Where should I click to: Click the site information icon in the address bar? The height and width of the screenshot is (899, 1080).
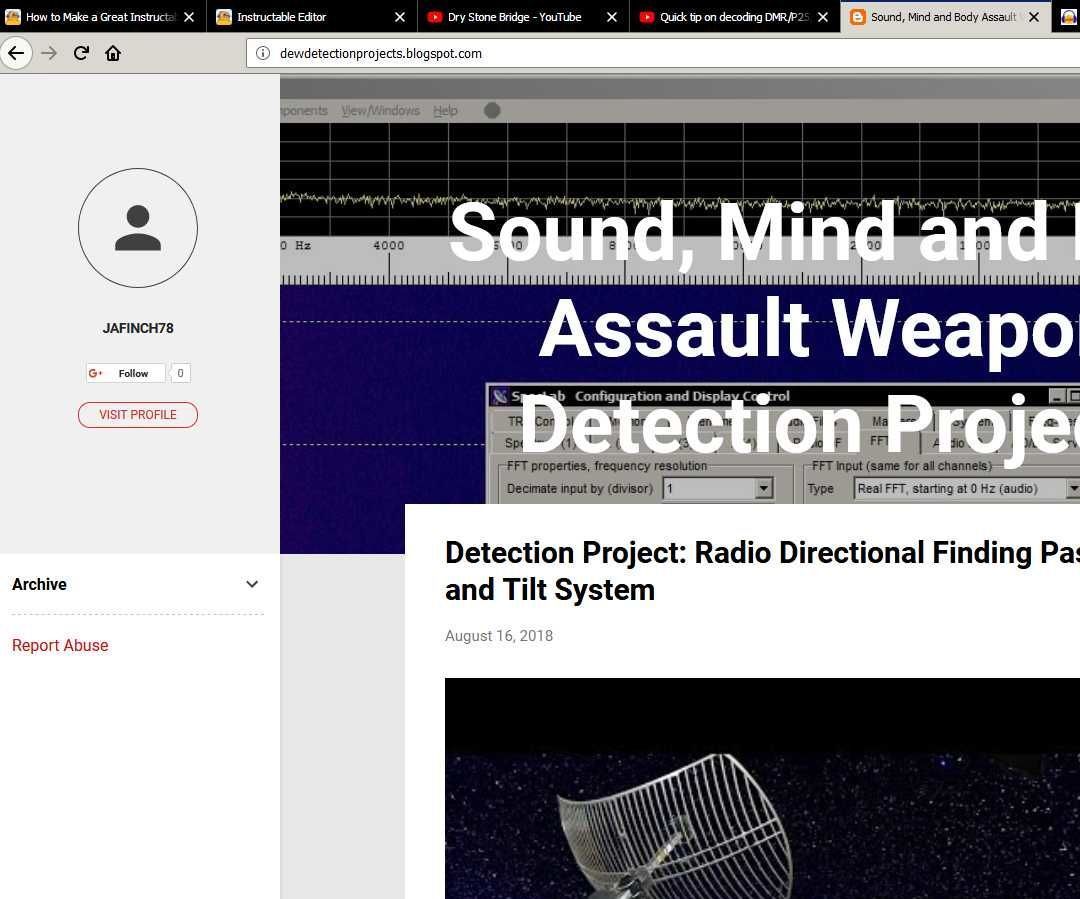[262, 53]
